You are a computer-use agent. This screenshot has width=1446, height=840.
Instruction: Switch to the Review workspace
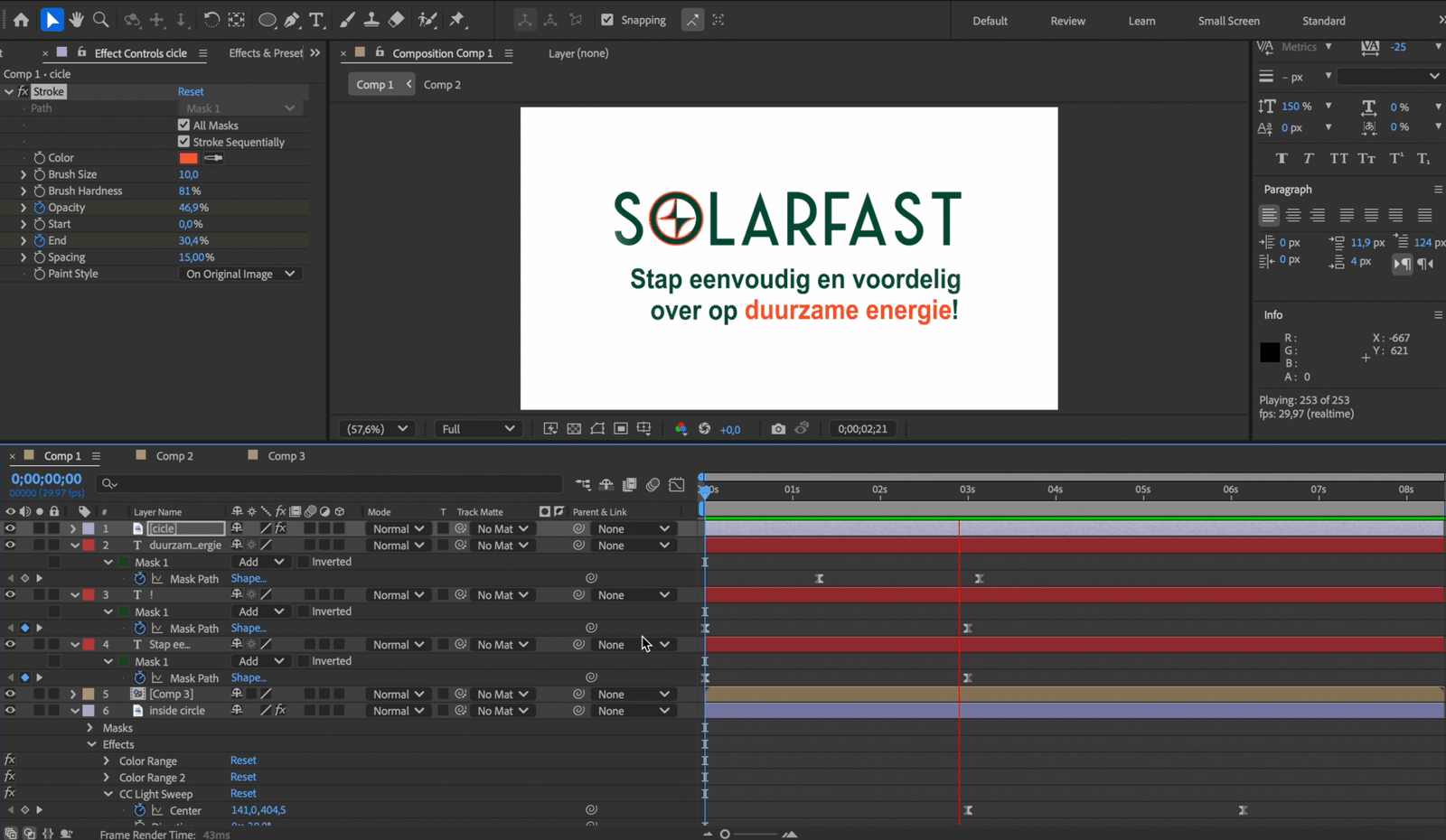1067,21
